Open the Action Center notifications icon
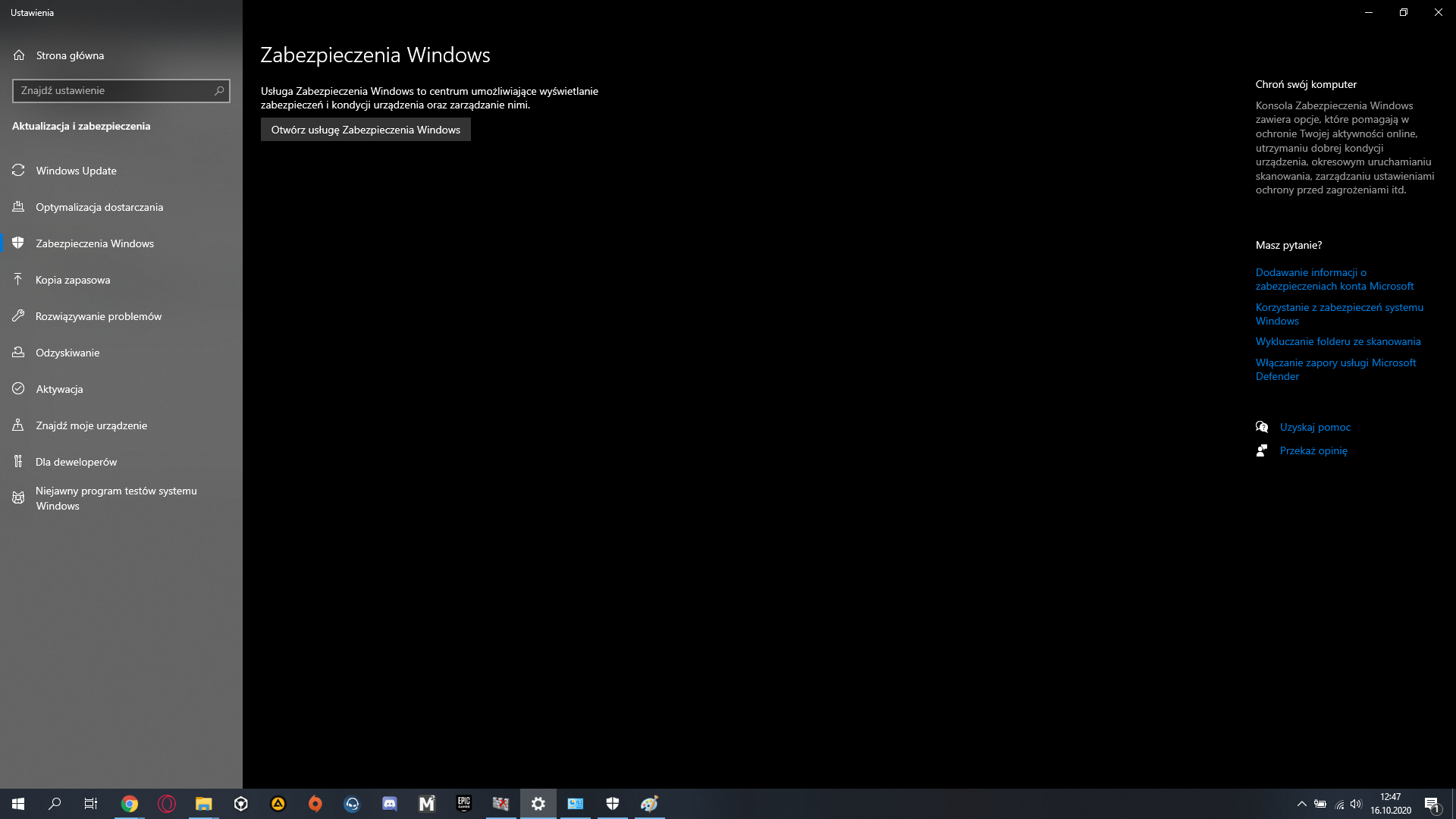 tap(1432, 804)
